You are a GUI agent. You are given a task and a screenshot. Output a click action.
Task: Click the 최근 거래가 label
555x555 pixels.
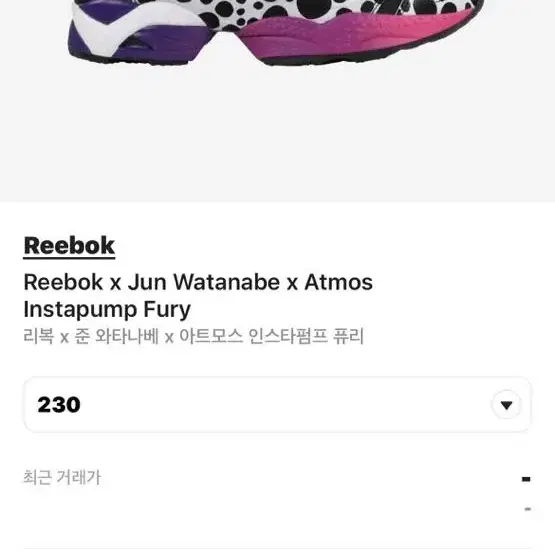(x=62, y=477)
